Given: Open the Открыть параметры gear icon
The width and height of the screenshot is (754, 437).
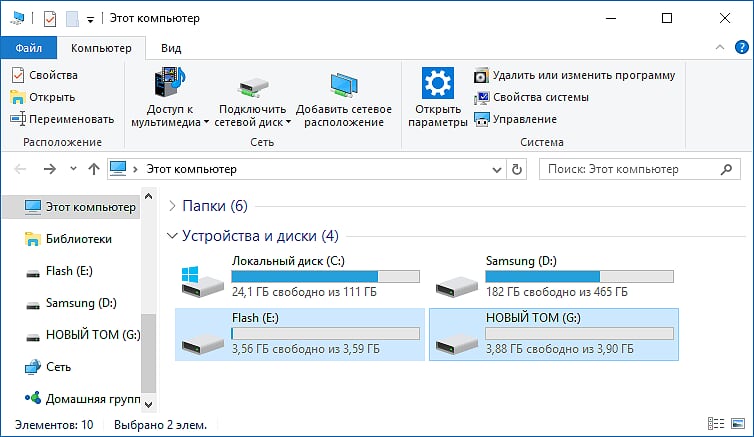Looking at the screenshot, I should (x=438, y=83).
